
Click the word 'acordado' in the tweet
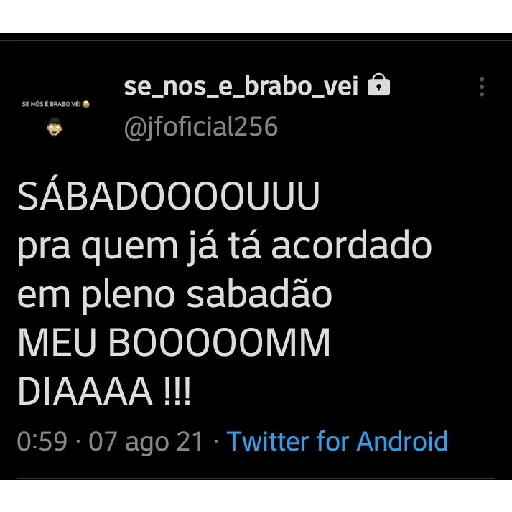click(352, 245)
